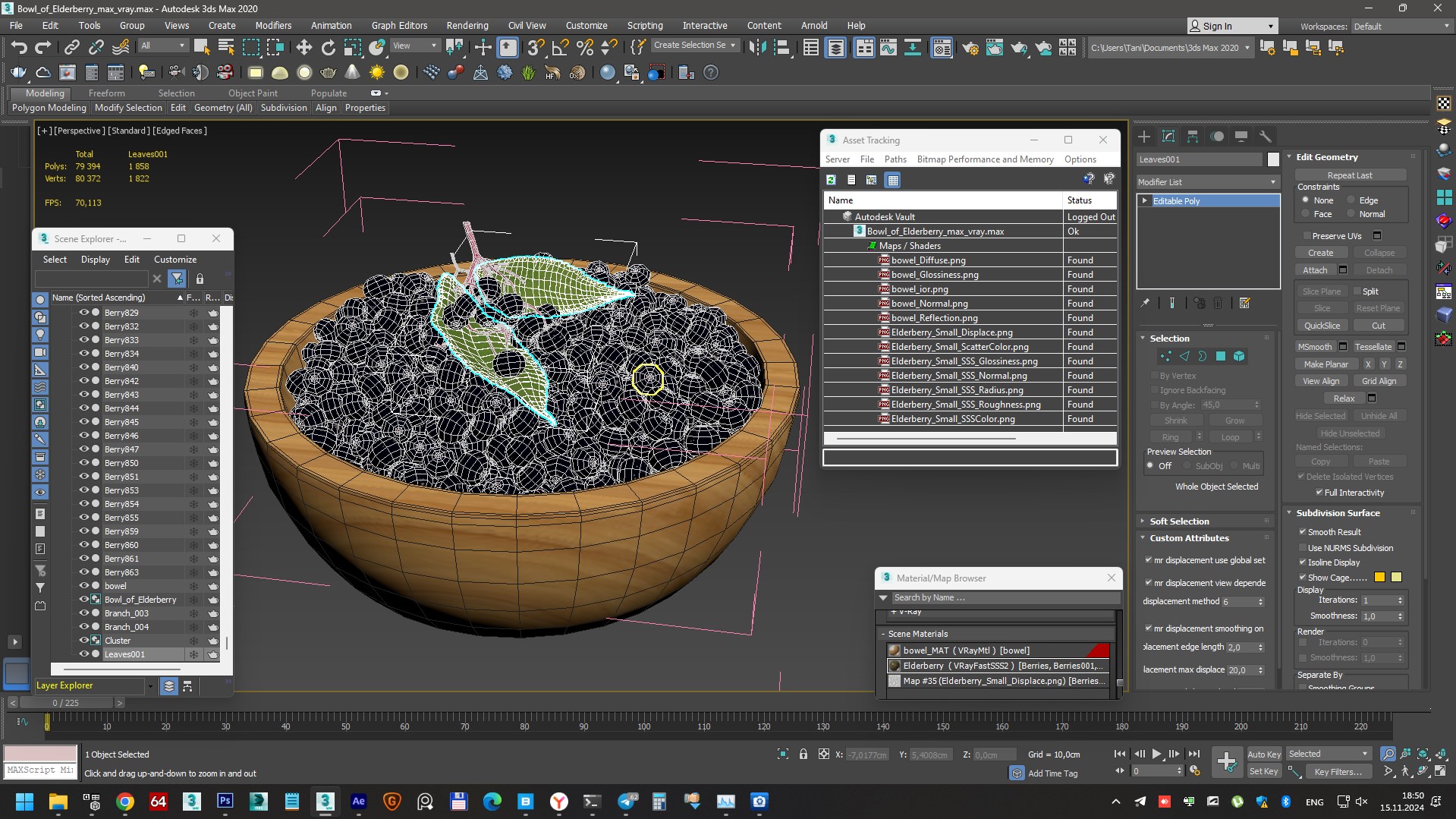1456x819 pixels.
Task: Select the Edge constraint radio button
Action: click(1351, 200)
